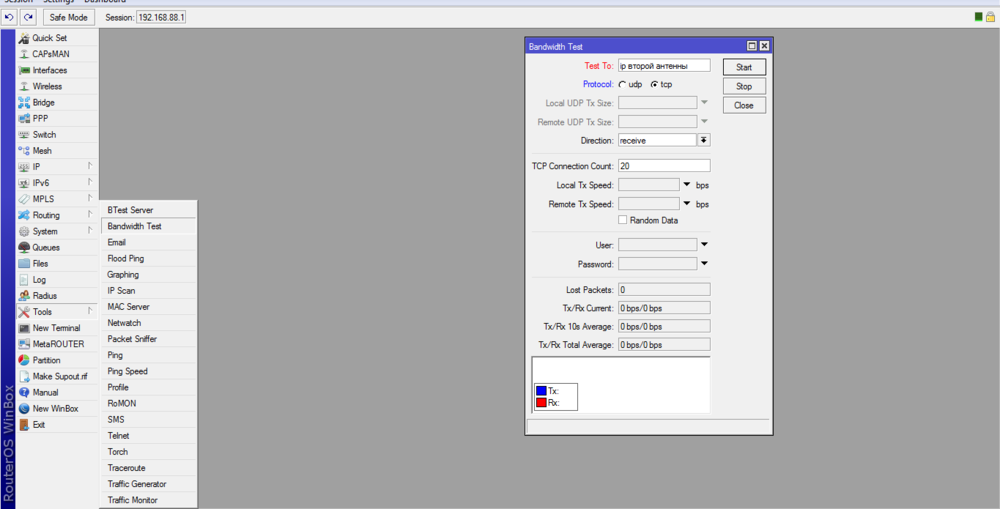This screenshot has width=1000, height=509.
Task: Click the Partition pie icon
Action: click(24, 360)
